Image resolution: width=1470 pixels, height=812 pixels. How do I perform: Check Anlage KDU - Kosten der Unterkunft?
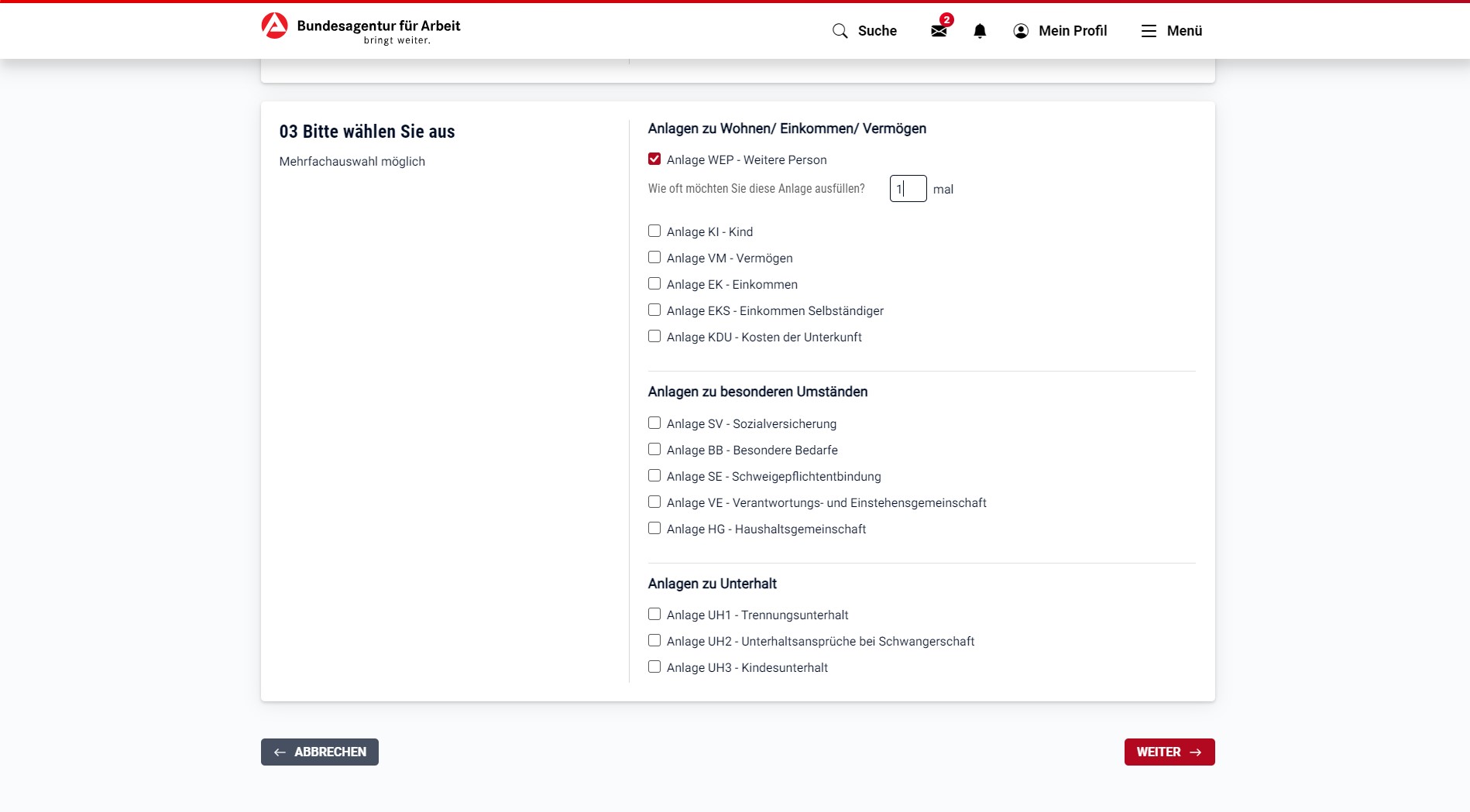pyautogui.click(x=654, y=337)
